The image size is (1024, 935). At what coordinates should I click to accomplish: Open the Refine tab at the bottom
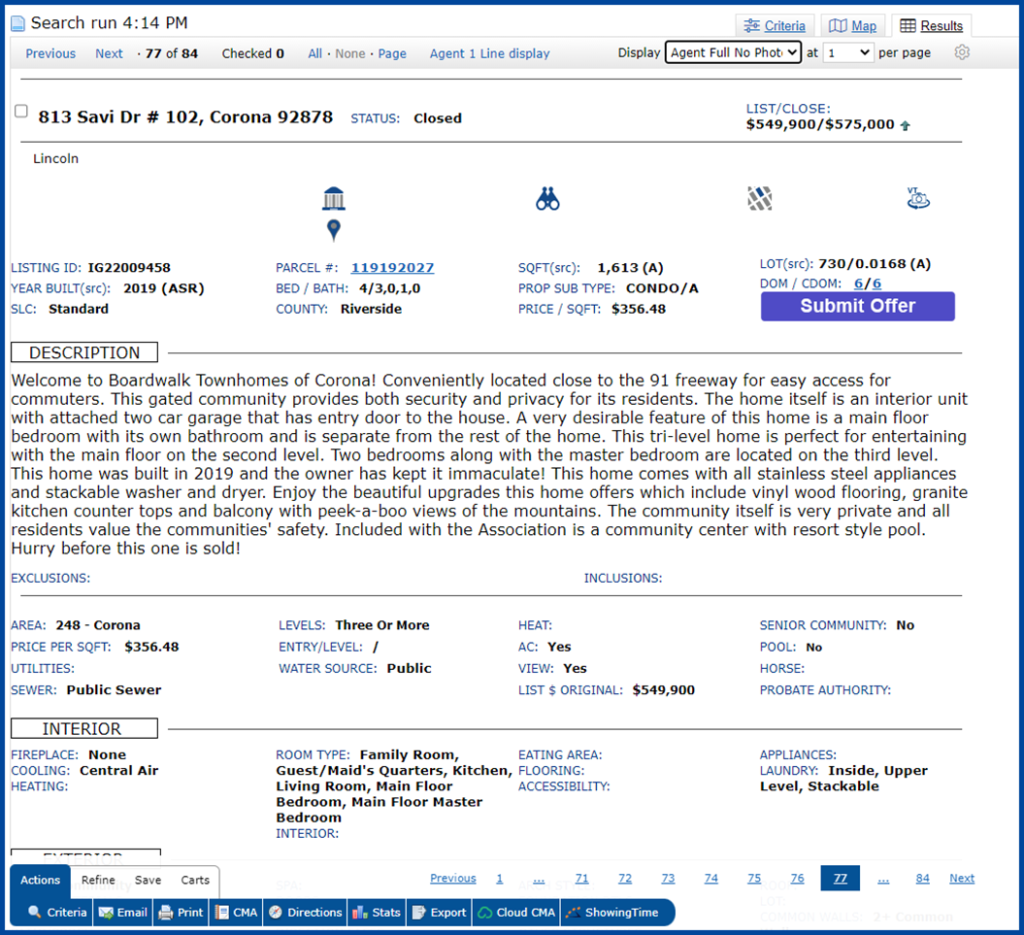(x=98, y=880)
